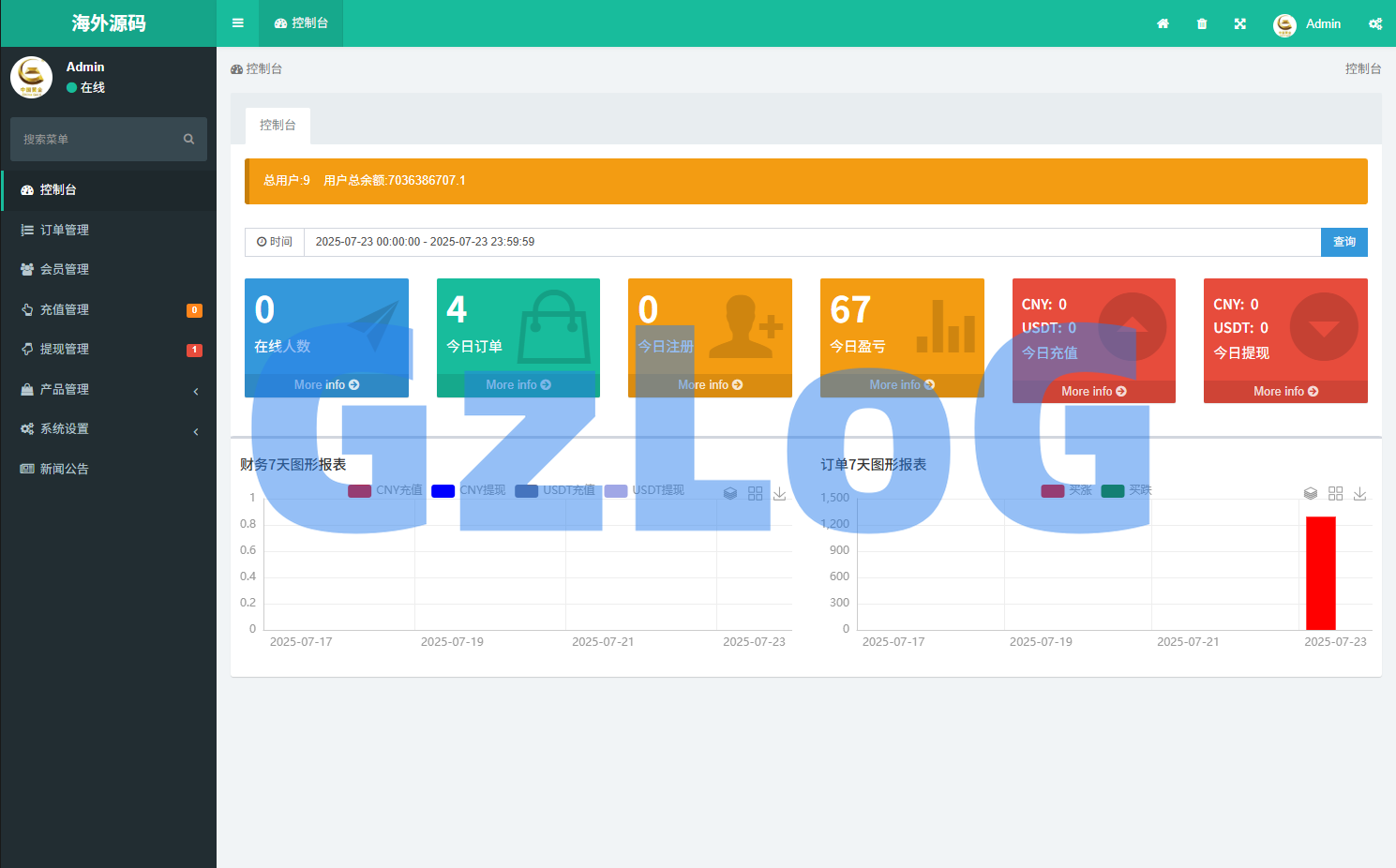Click the Admin avatar in top bar

pos(1284,24)
